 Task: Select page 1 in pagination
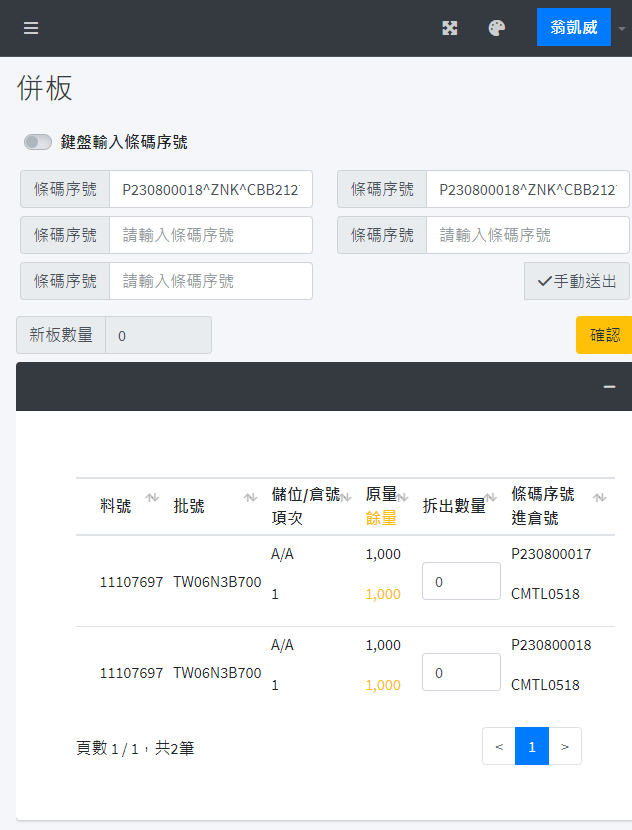point(531,746)
